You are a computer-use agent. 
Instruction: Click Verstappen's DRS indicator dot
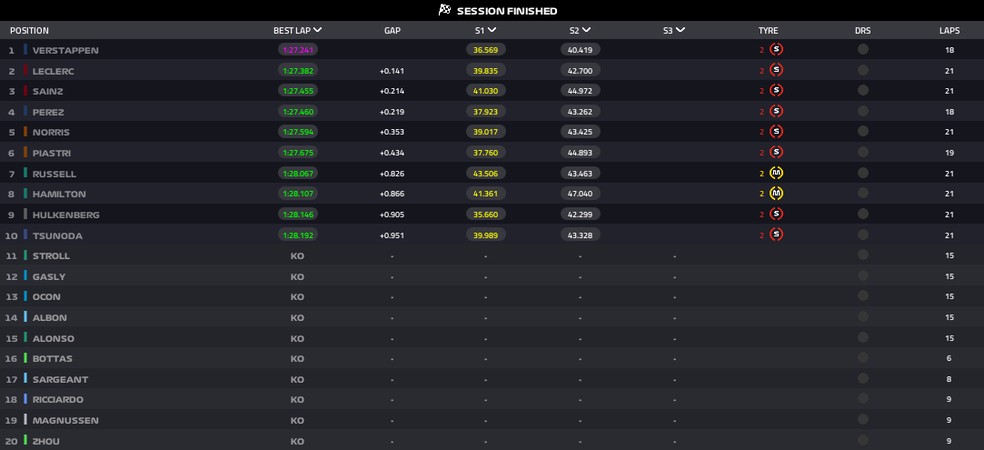point(863,49)
